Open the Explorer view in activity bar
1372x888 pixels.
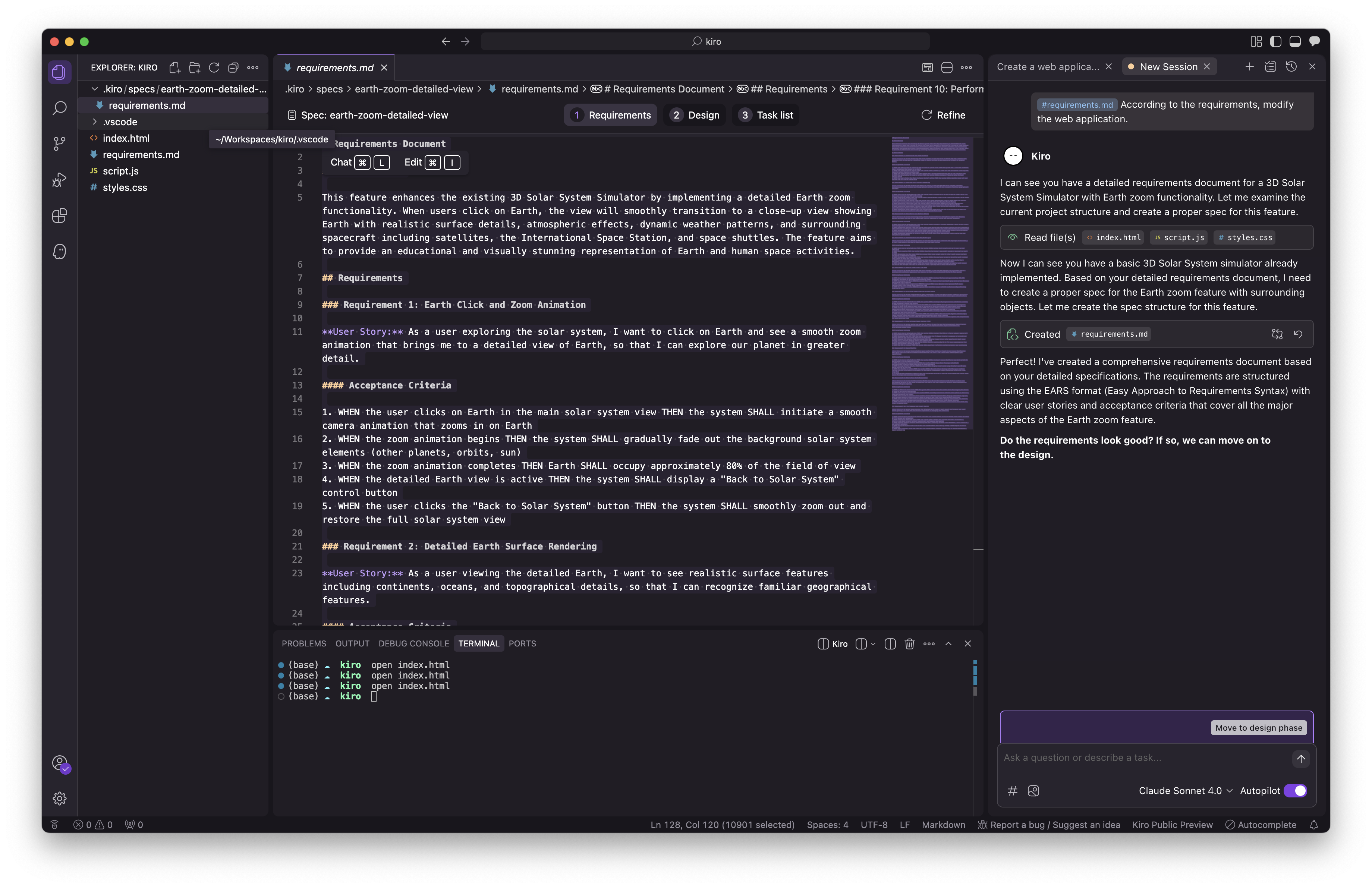tap(59, 72)
